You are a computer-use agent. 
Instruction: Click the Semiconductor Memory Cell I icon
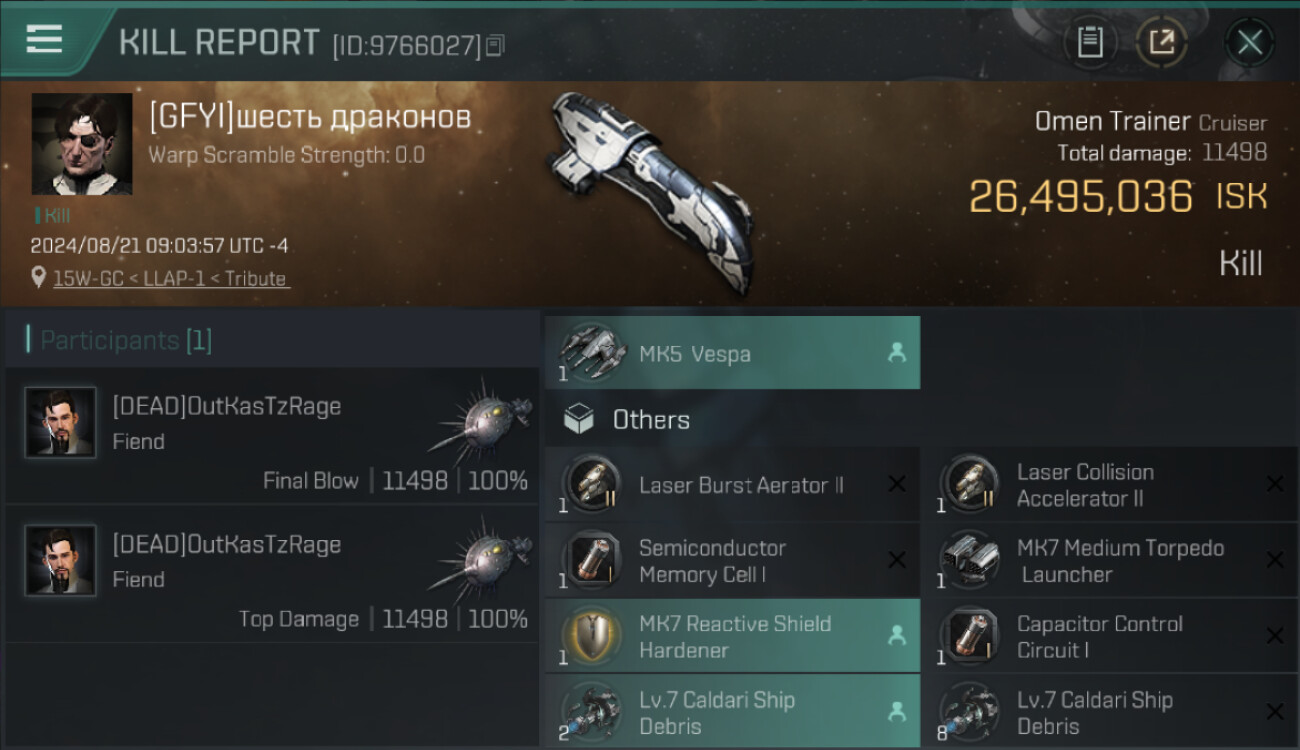(x=592, y=560)
